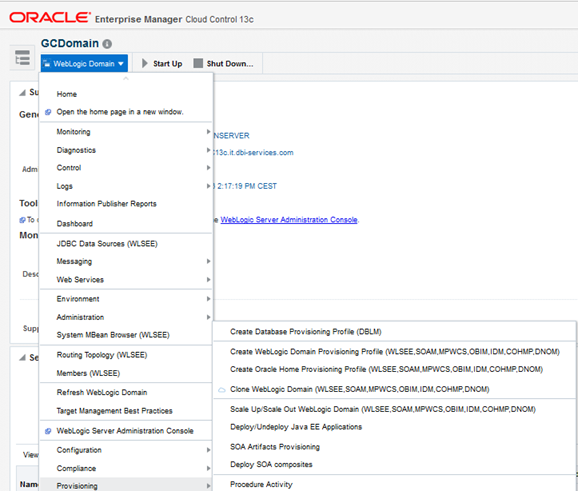The height and width of the screenshot is (491, 578).
Task: Click the 2:17:19 PM CEST timestamp link
Action: point(245,186)
